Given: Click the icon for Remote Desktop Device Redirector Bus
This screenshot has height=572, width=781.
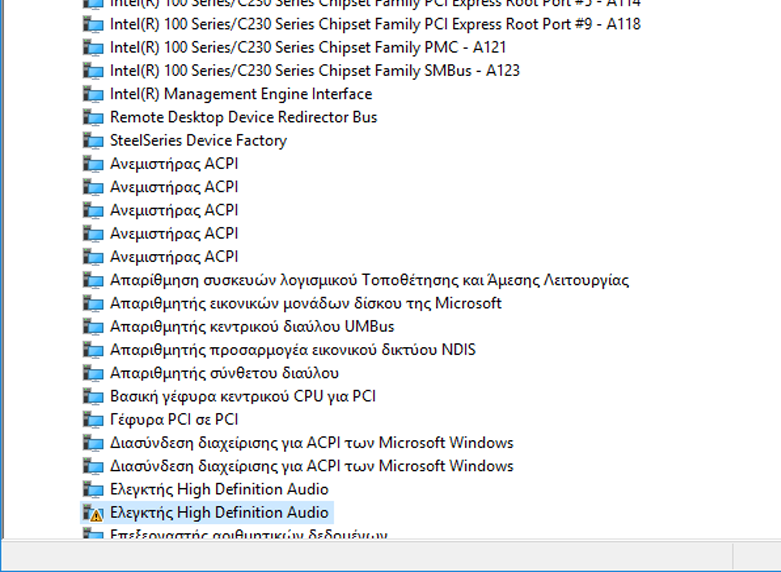Looking at the screenshot, I should click(93, 117).
